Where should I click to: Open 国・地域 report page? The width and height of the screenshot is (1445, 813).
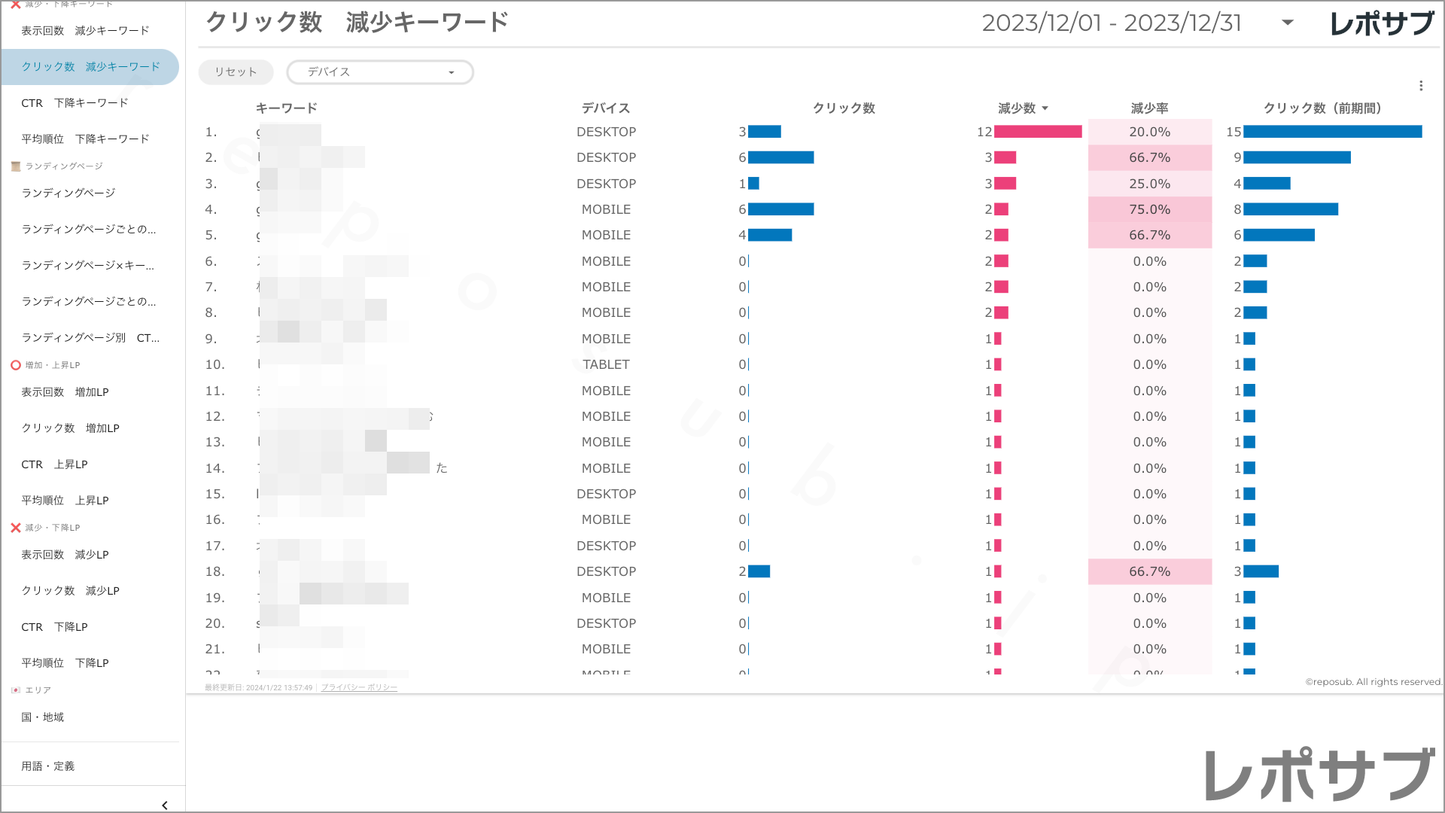coord(42,717)
